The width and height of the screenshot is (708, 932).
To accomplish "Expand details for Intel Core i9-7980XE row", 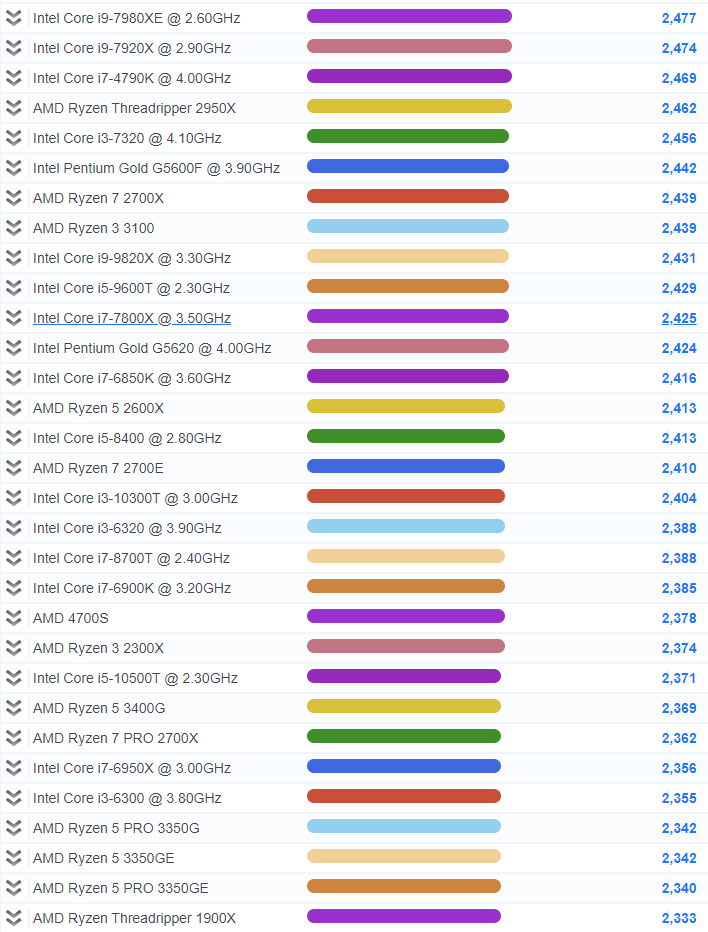I will coord(14,18).
